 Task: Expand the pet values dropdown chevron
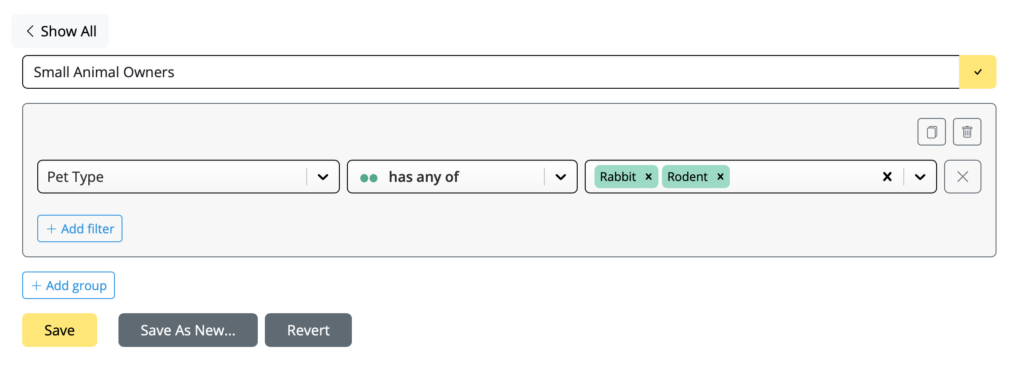tap(920, 177)
